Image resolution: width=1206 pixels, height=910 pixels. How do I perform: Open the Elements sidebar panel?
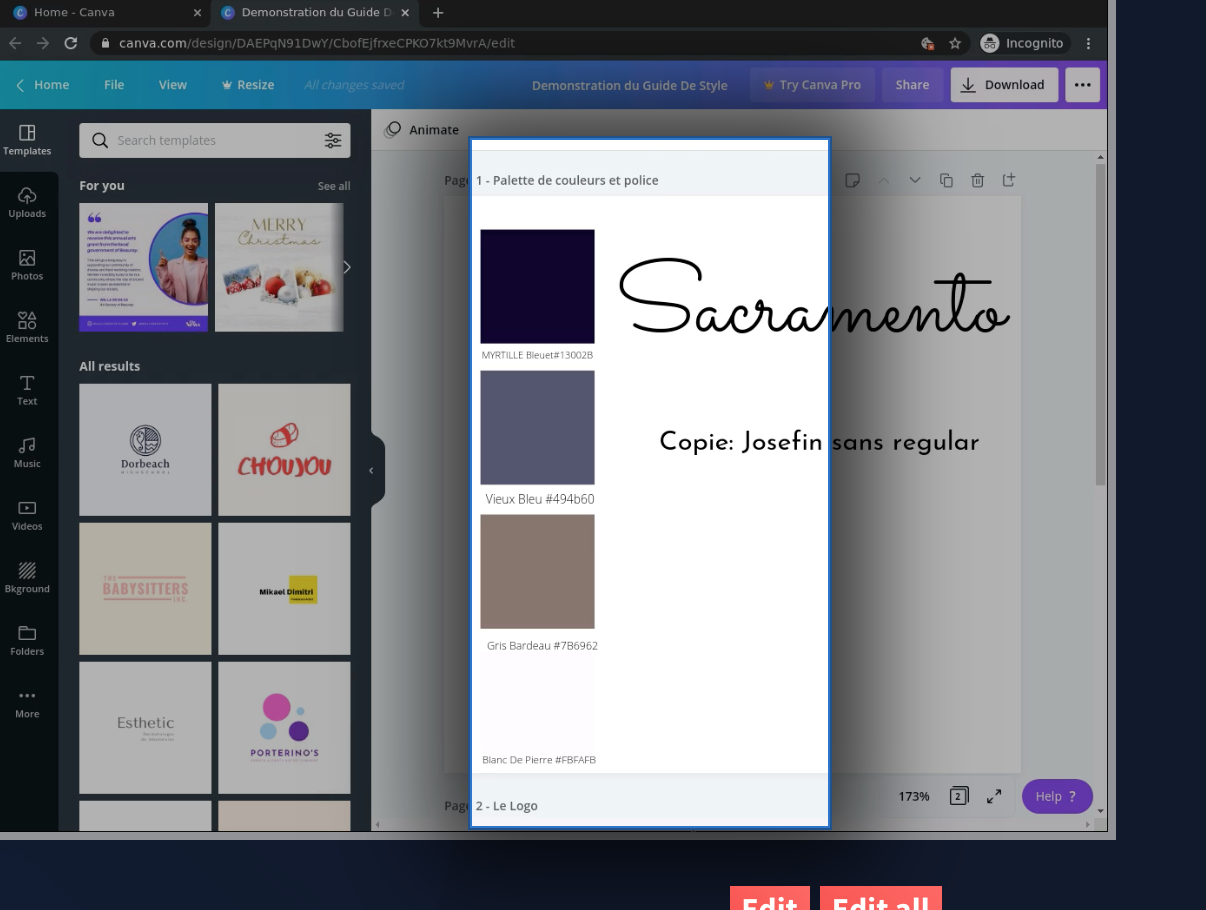(27, 327)
